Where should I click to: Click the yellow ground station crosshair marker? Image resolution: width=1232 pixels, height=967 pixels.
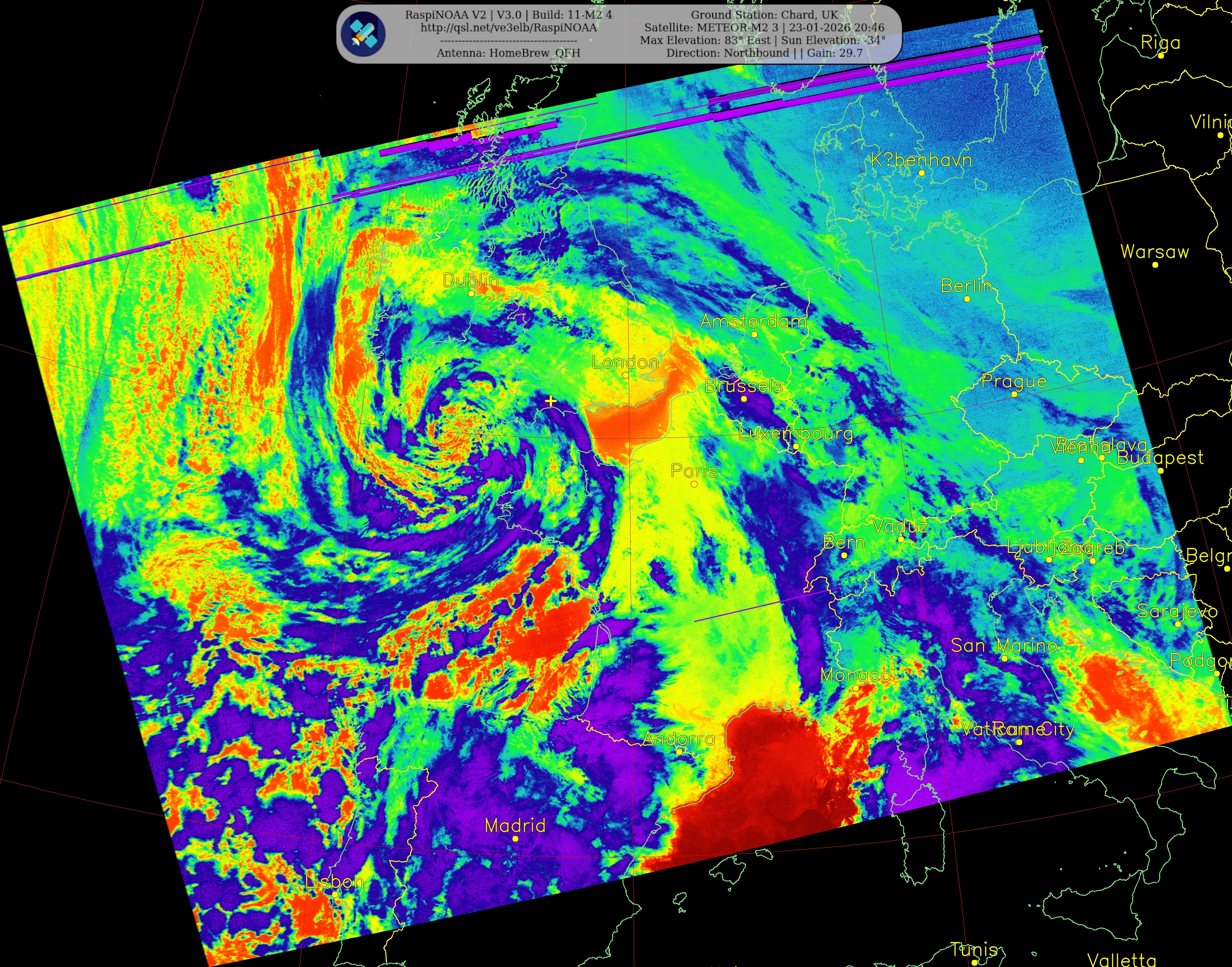click(551, 401)
